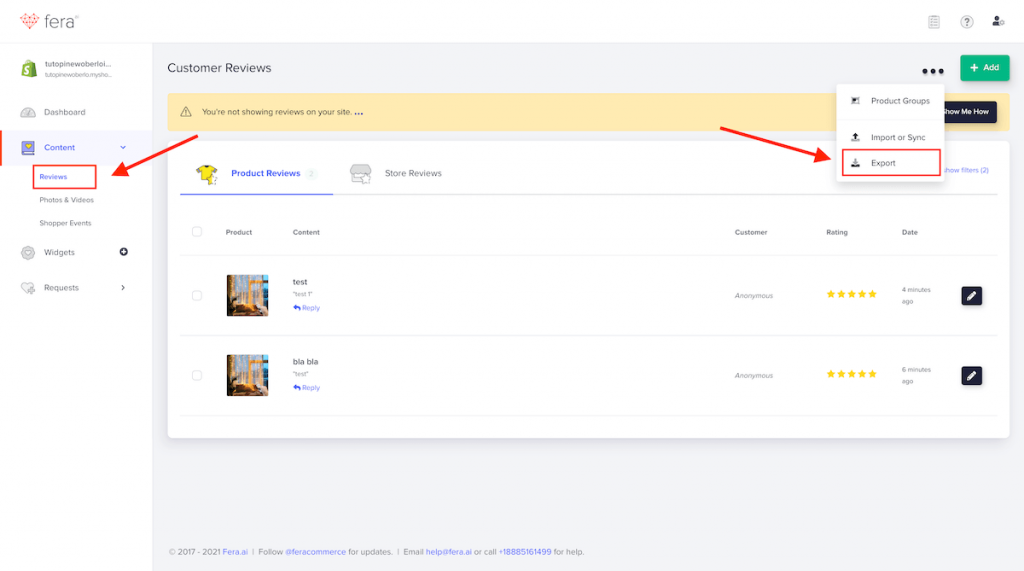Image resolution: width=1024 pixels, height=571 pixels.
Task: Select the 'bla bla' review checkbox
Action: point(197,376)
